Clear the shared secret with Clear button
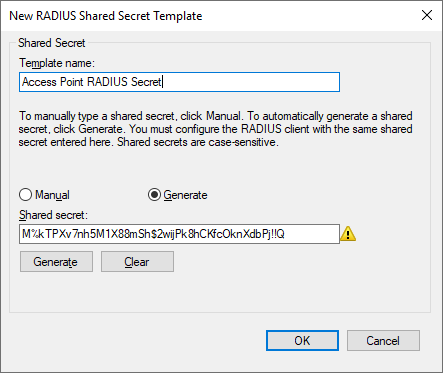 coord(137,262)
